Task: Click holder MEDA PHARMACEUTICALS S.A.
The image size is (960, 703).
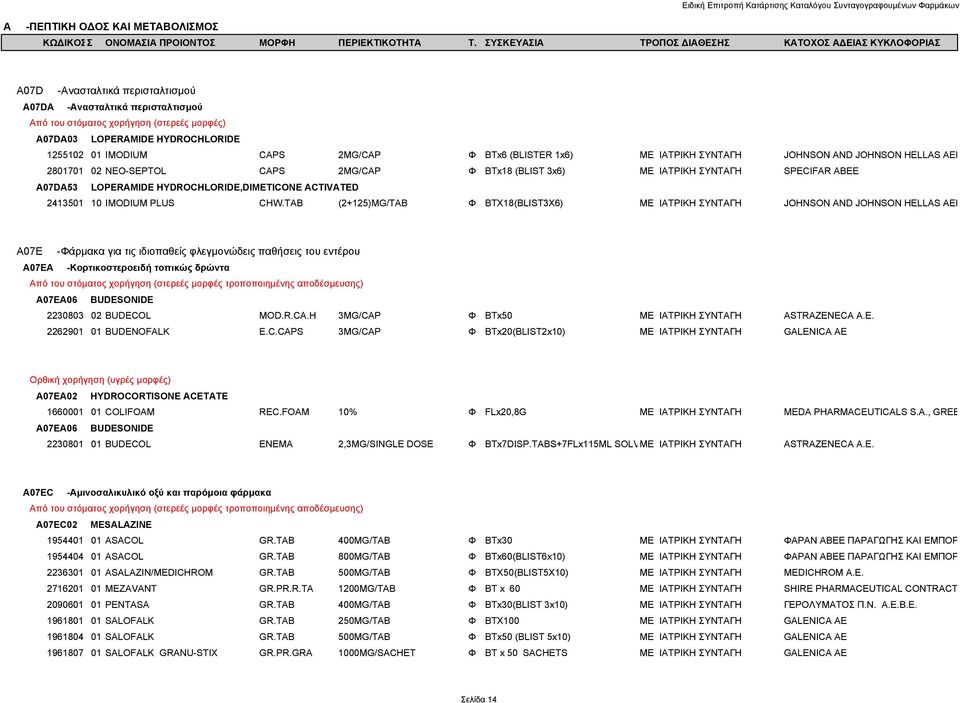Action: (x=870, y=412)
